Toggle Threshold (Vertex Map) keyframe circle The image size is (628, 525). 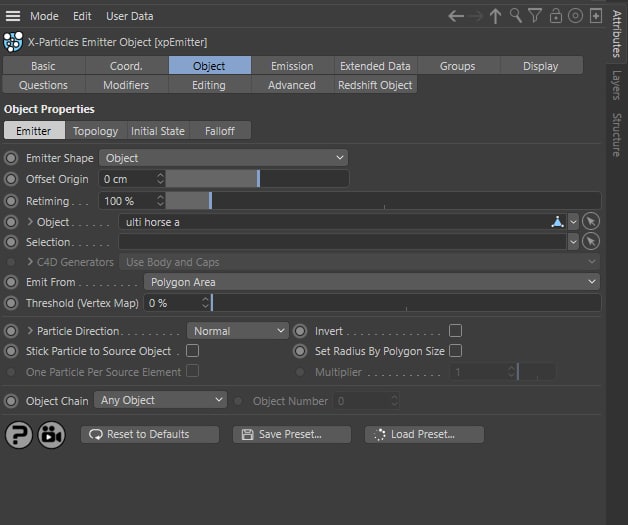[x=11, y=303]
